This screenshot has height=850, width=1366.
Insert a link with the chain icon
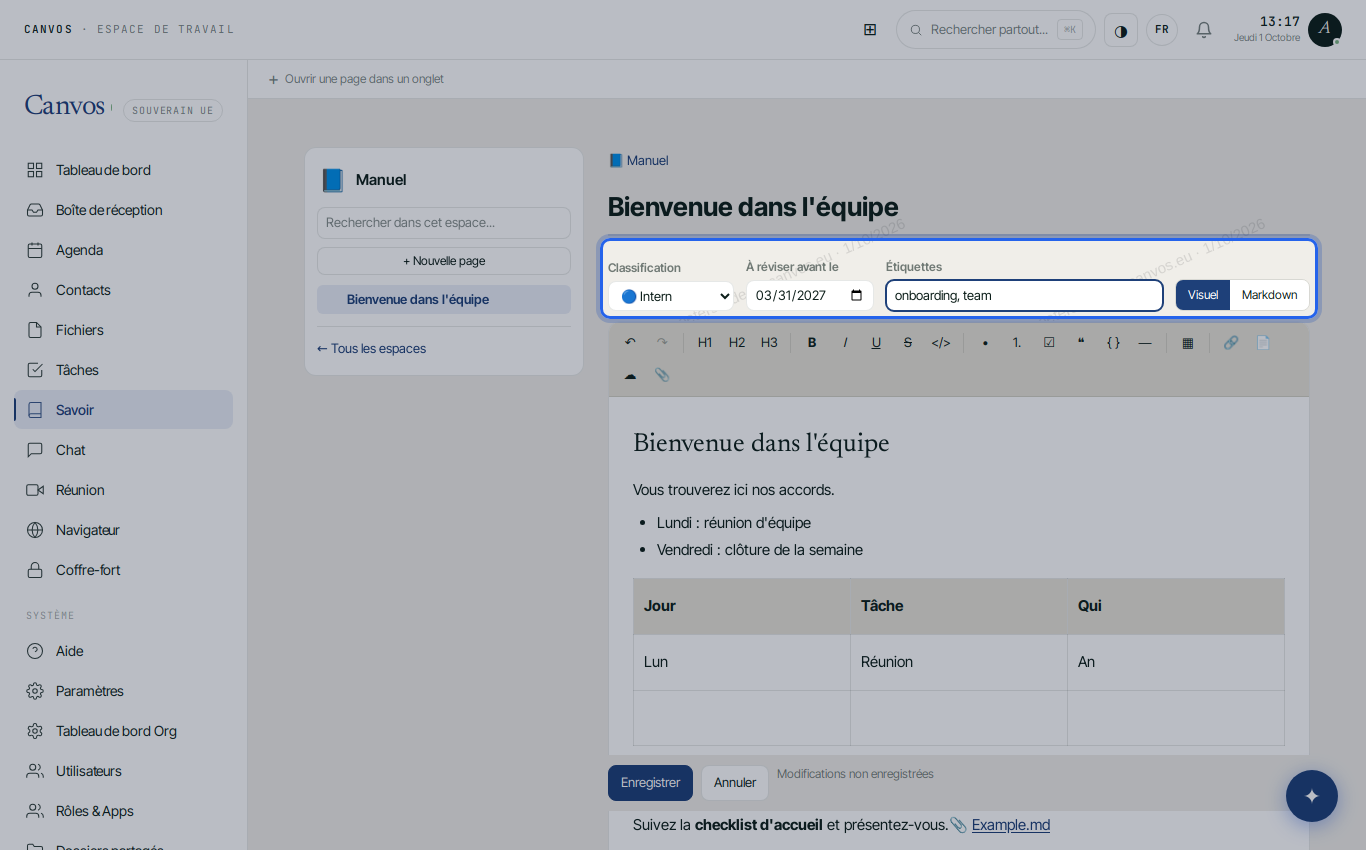[x=1230, y=342]
